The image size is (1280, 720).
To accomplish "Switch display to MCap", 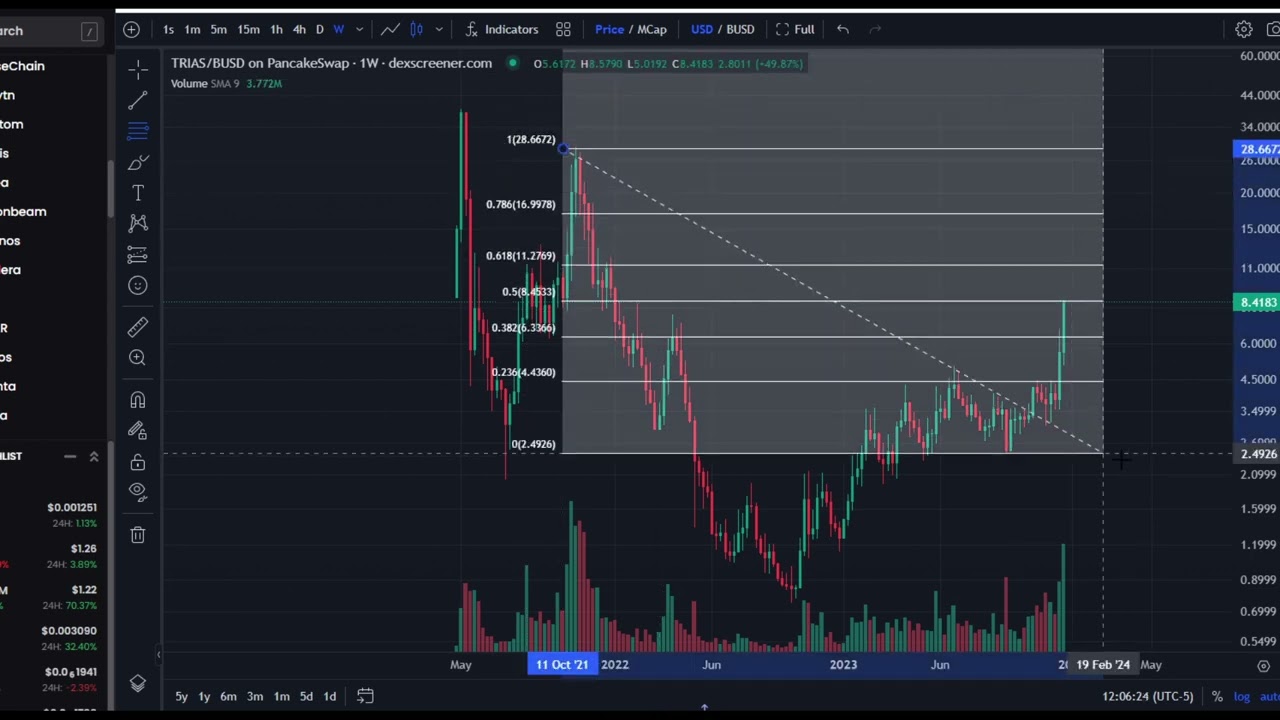I will [652, 29].
